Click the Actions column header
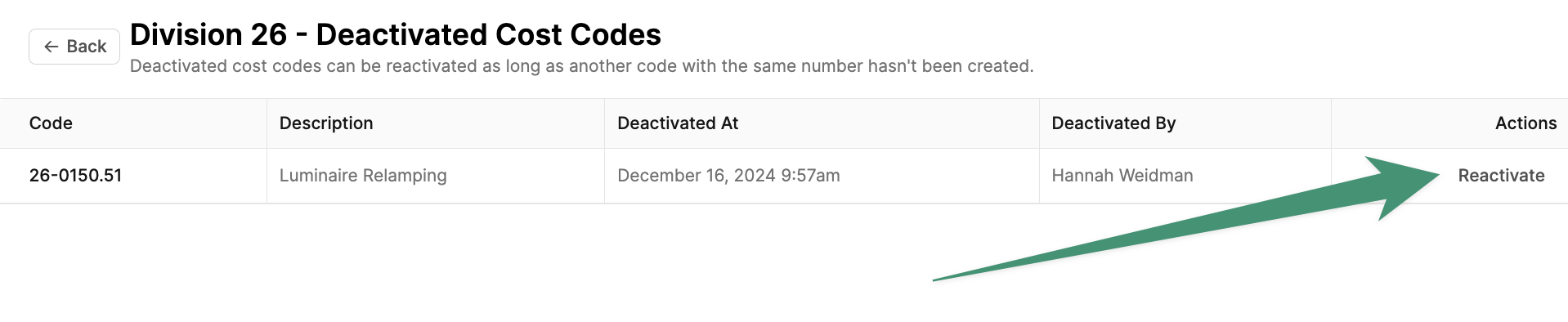 click(x=1525, y=123)
